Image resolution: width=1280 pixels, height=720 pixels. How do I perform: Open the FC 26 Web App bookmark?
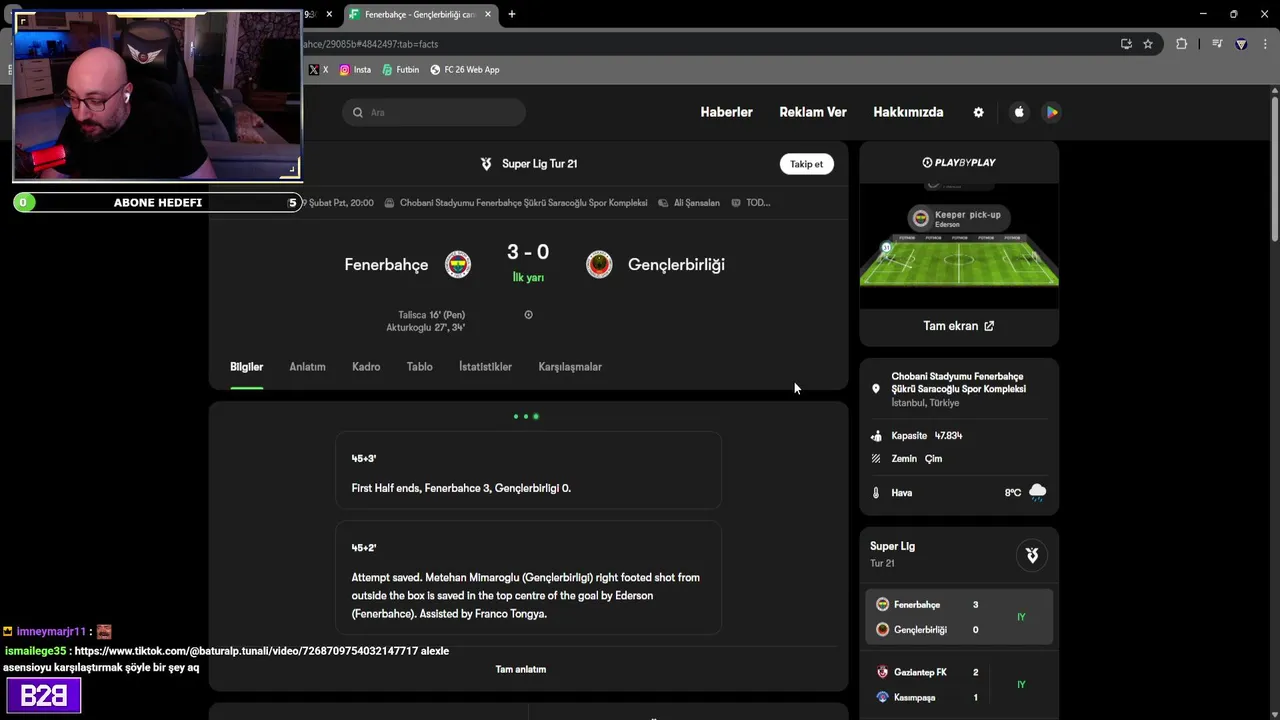point(465,70)
